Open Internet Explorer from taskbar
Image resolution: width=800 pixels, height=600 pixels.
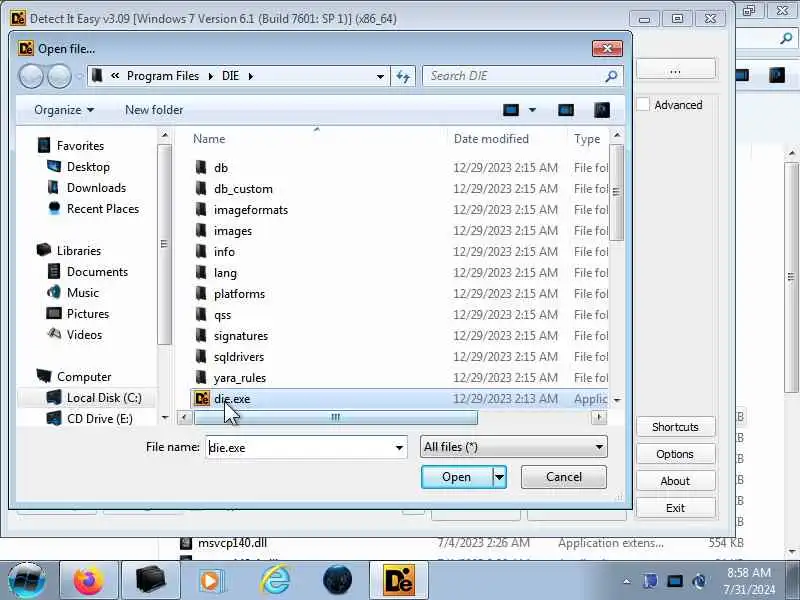[276, 581]
